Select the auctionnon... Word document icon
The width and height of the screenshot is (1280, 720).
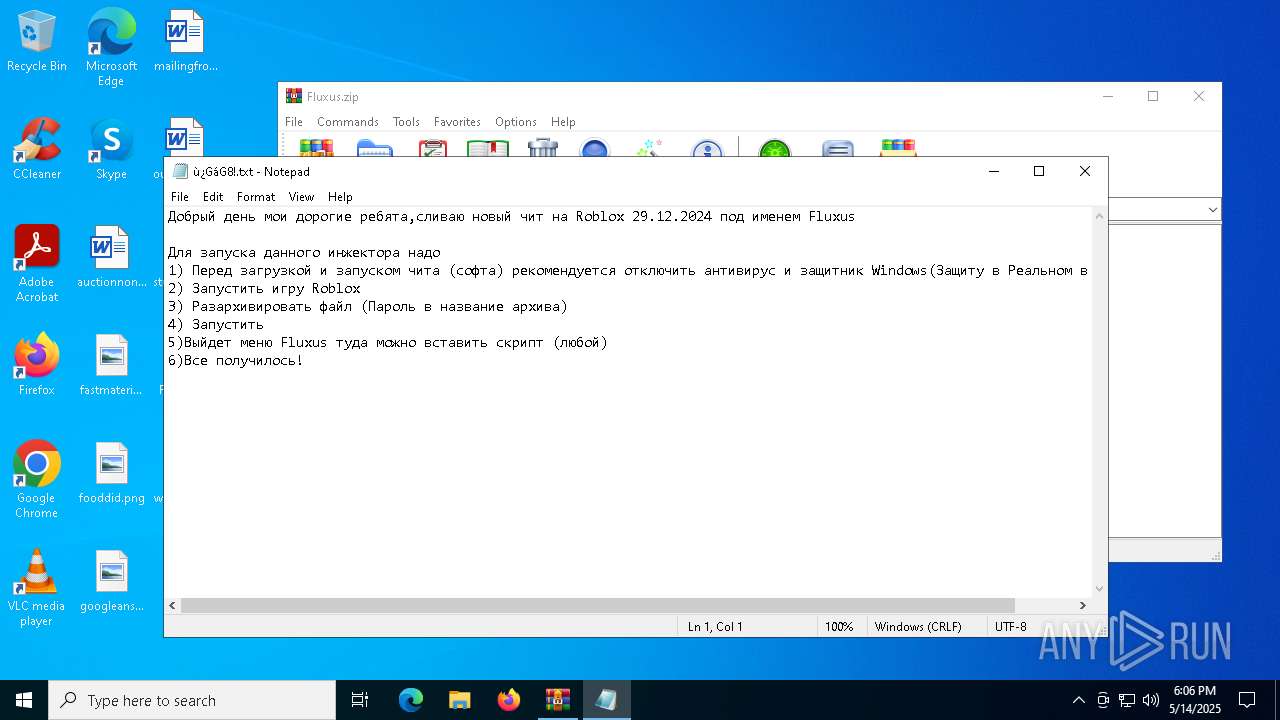click(111, 257)
